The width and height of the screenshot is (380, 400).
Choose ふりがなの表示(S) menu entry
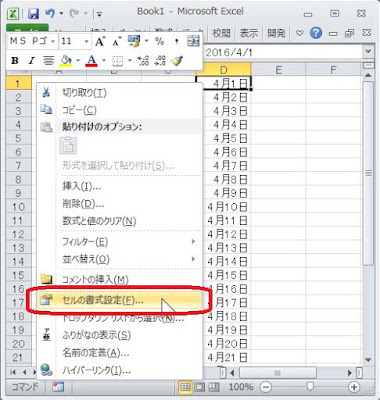tap(119, 335)
